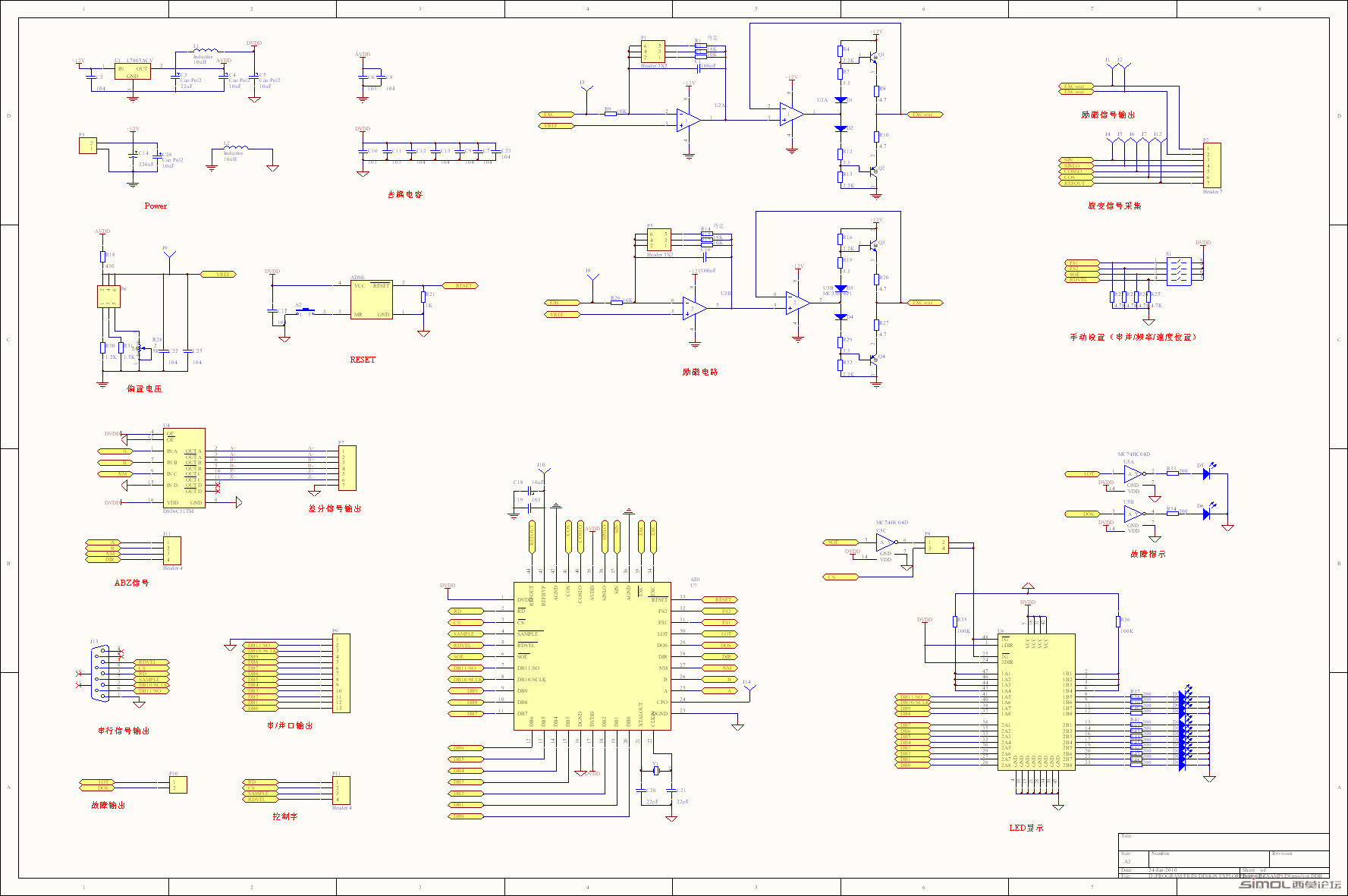
Task: Select the '串/并口输出' section label
Action: 290,725
